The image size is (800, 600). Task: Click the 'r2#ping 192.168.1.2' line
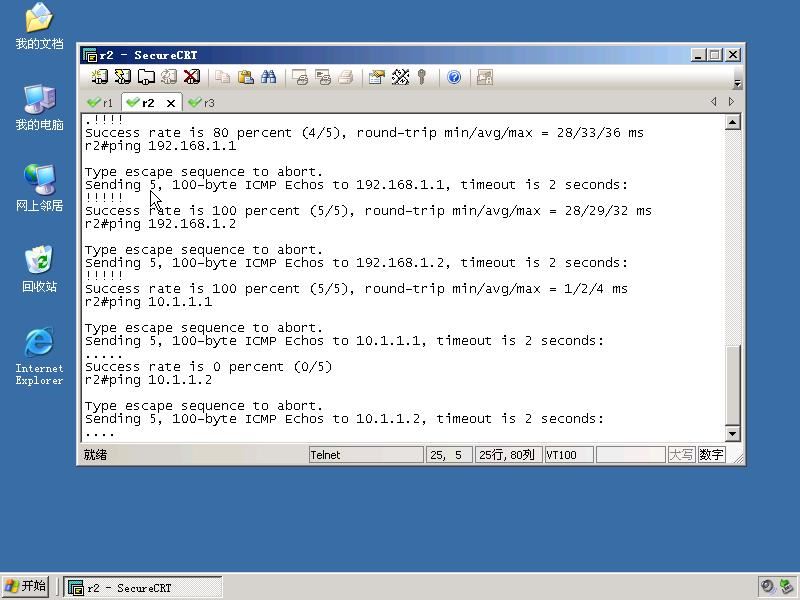161,224
